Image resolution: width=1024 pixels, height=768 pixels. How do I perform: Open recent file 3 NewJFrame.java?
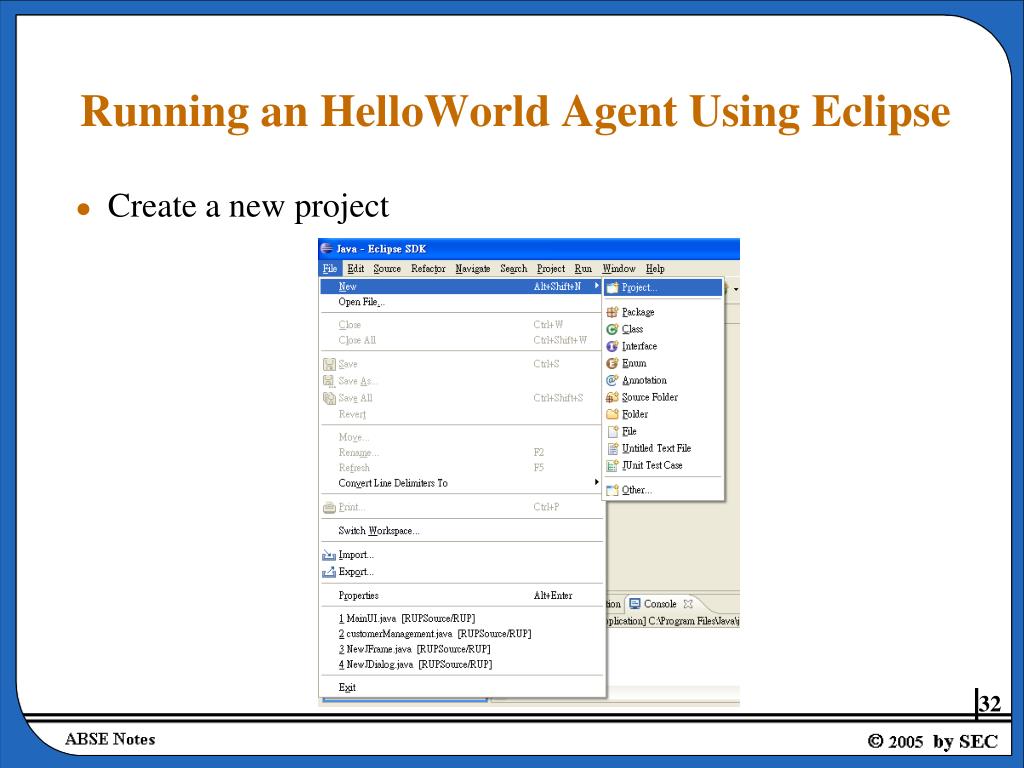click(461, 649)
